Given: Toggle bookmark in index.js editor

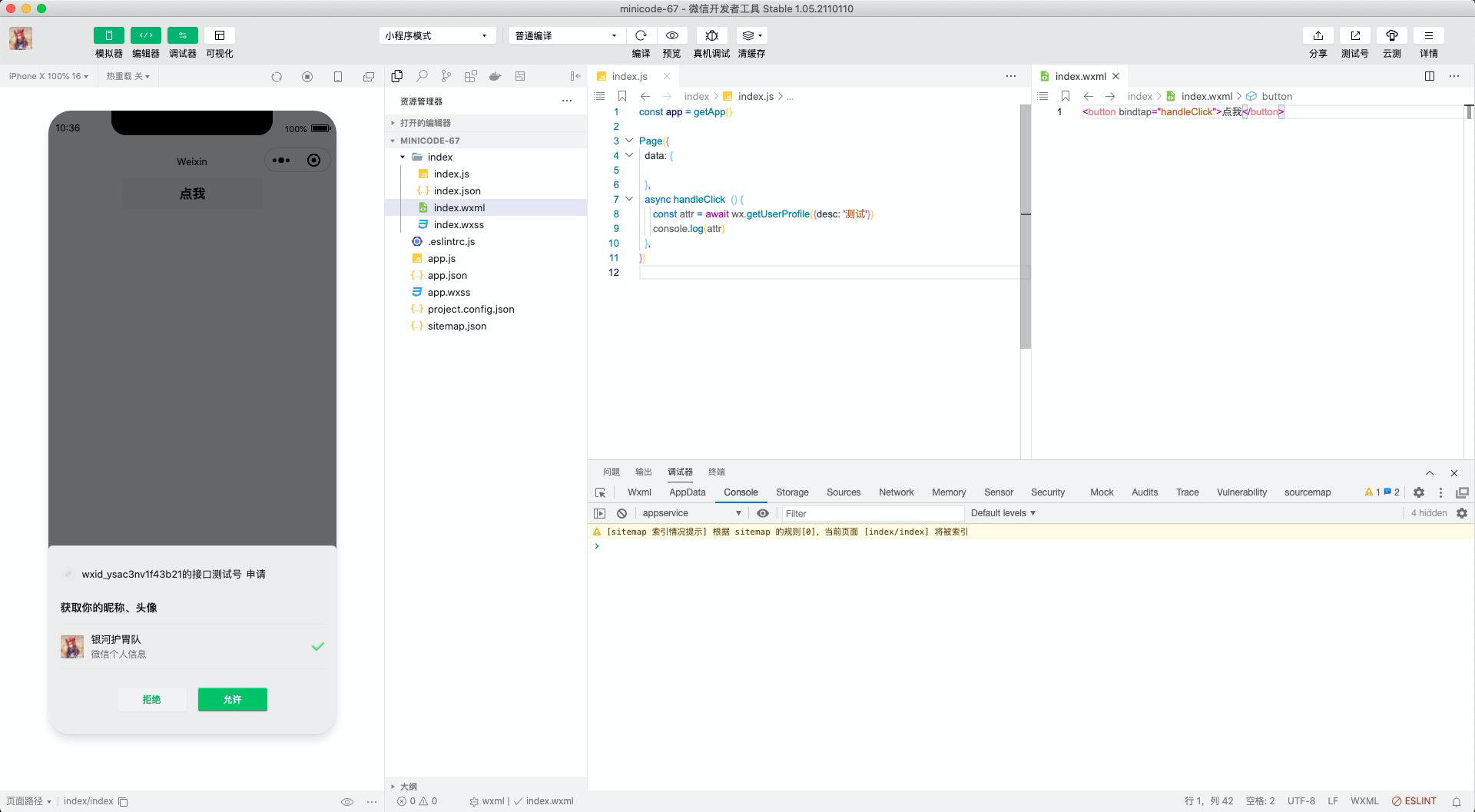Looking at the screenshot, I should tap(622, 96).
